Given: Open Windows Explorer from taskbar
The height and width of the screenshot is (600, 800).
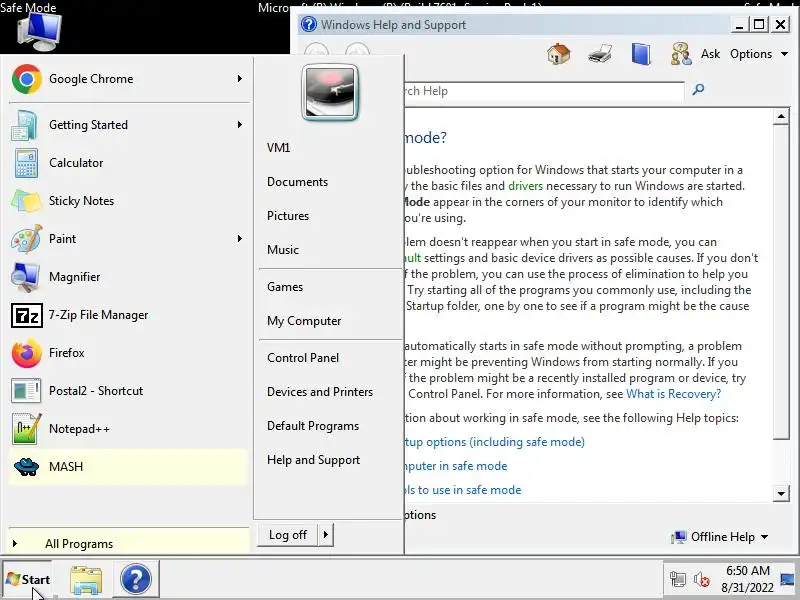Looking at the screenshot, I should 86,580.
